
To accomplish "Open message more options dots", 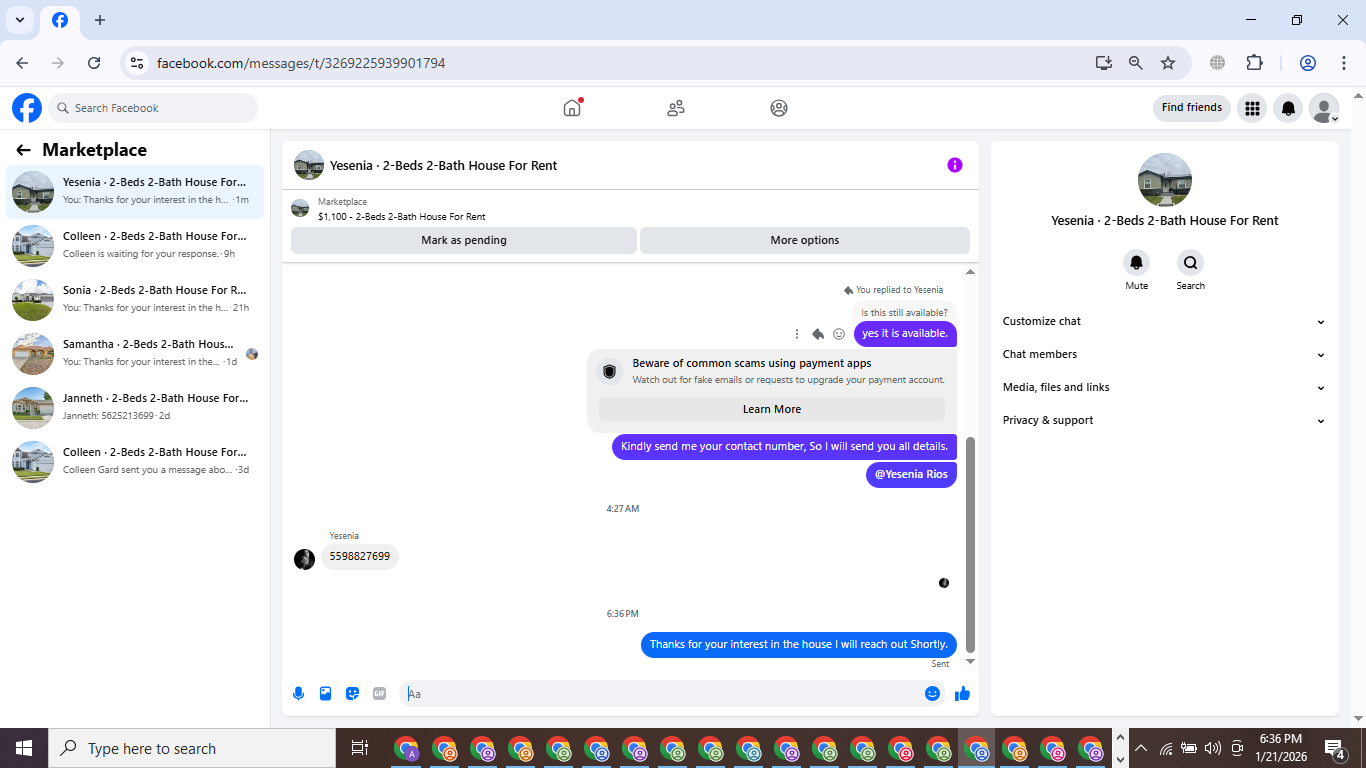I will pos(796,334).
